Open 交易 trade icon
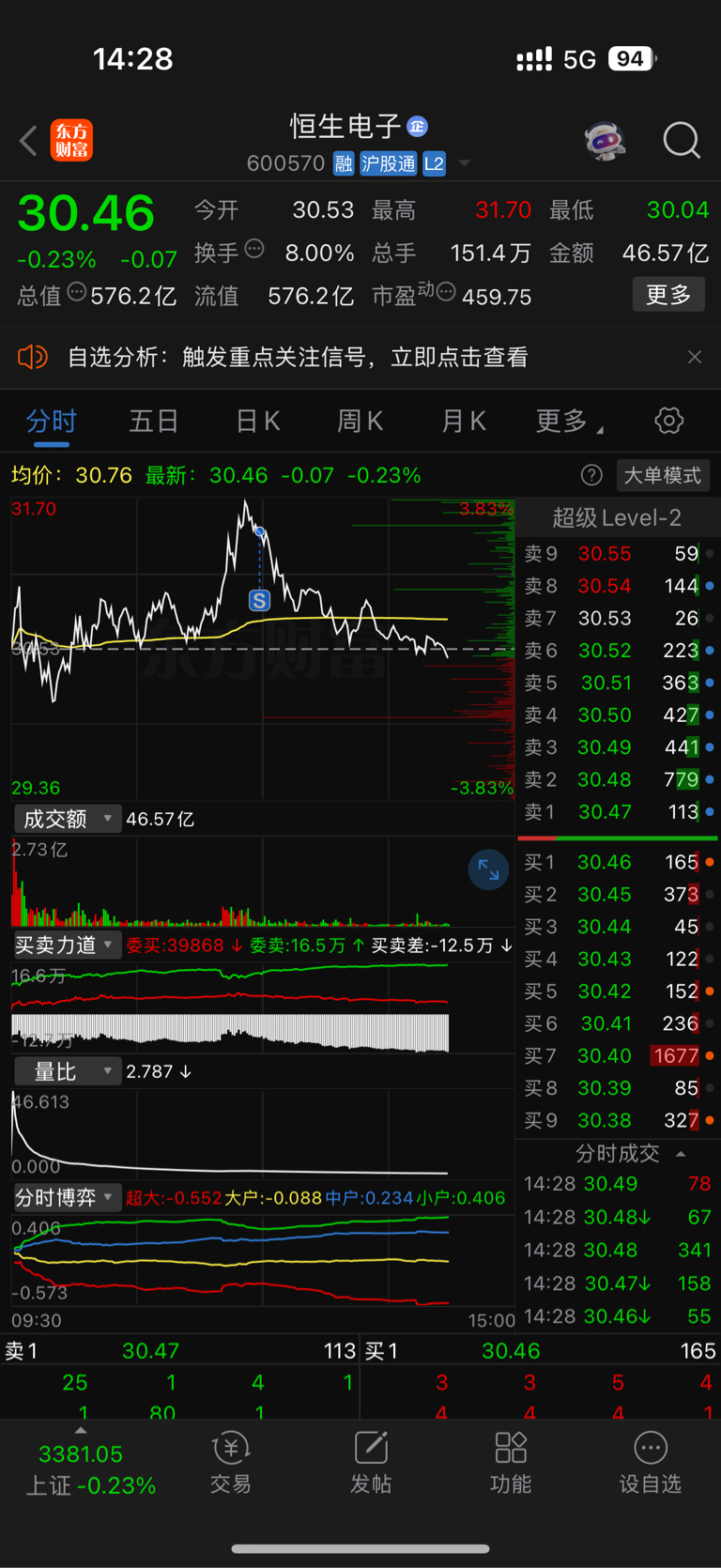Image resolution: width=721 pixels, height=1568 pixels. click(231, 1463)
